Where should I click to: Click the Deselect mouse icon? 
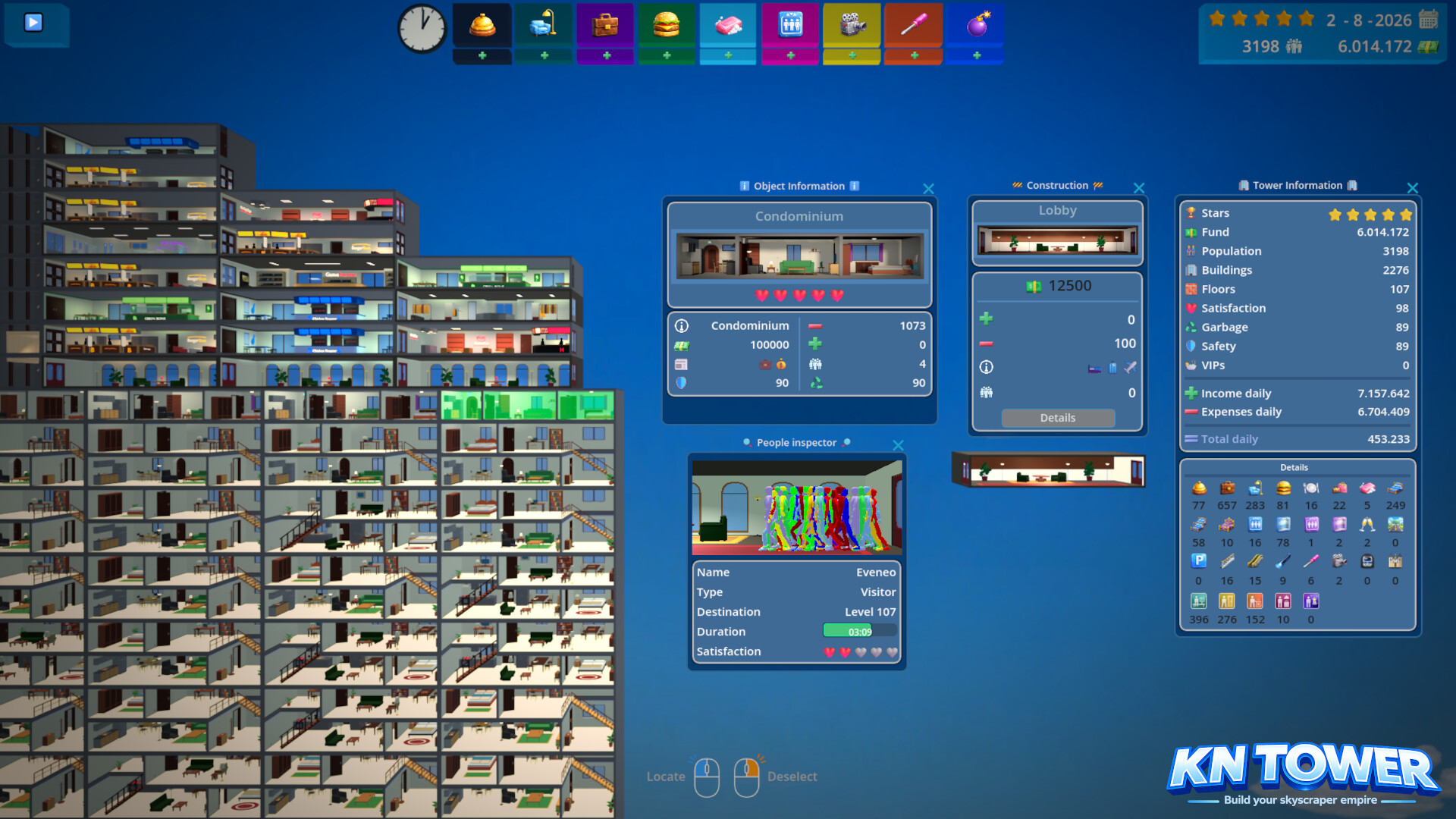[x=747, y=777]
